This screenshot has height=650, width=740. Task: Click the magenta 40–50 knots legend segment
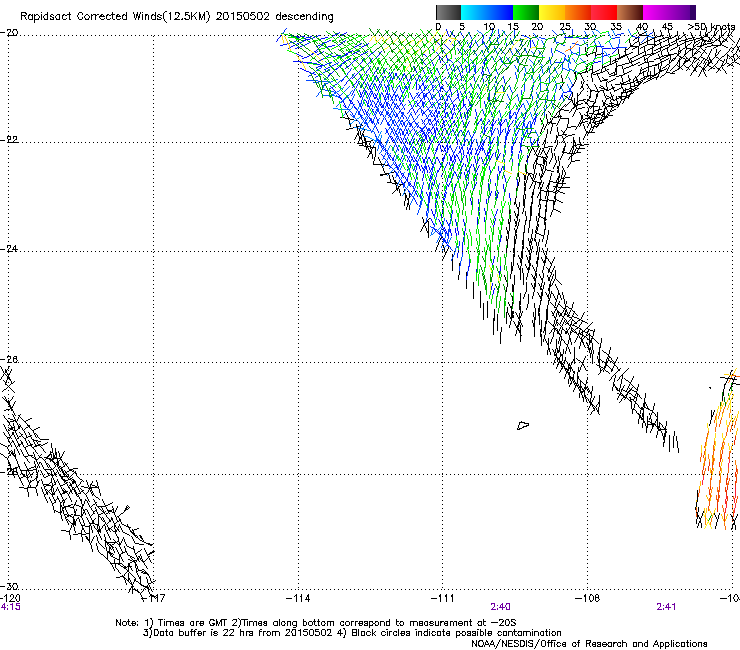pos(666,12)
